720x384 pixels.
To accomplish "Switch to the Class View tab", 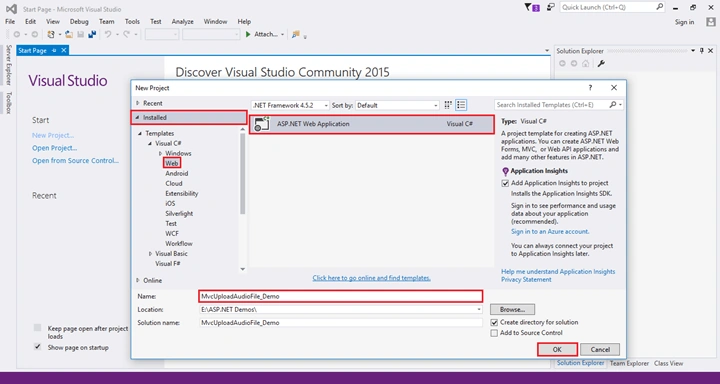I will click(668, 363).
